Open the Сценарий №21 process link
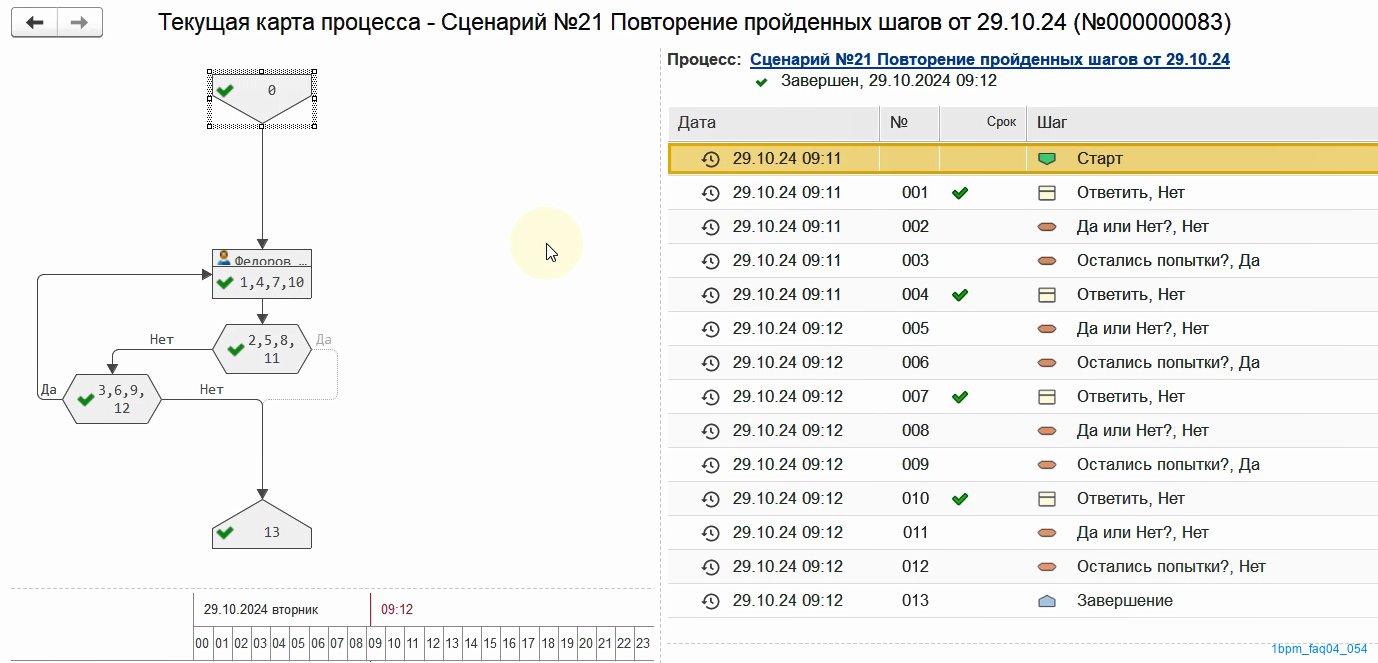The width and height of the screenshot is (1378, 663). click(x=990, y=59)
